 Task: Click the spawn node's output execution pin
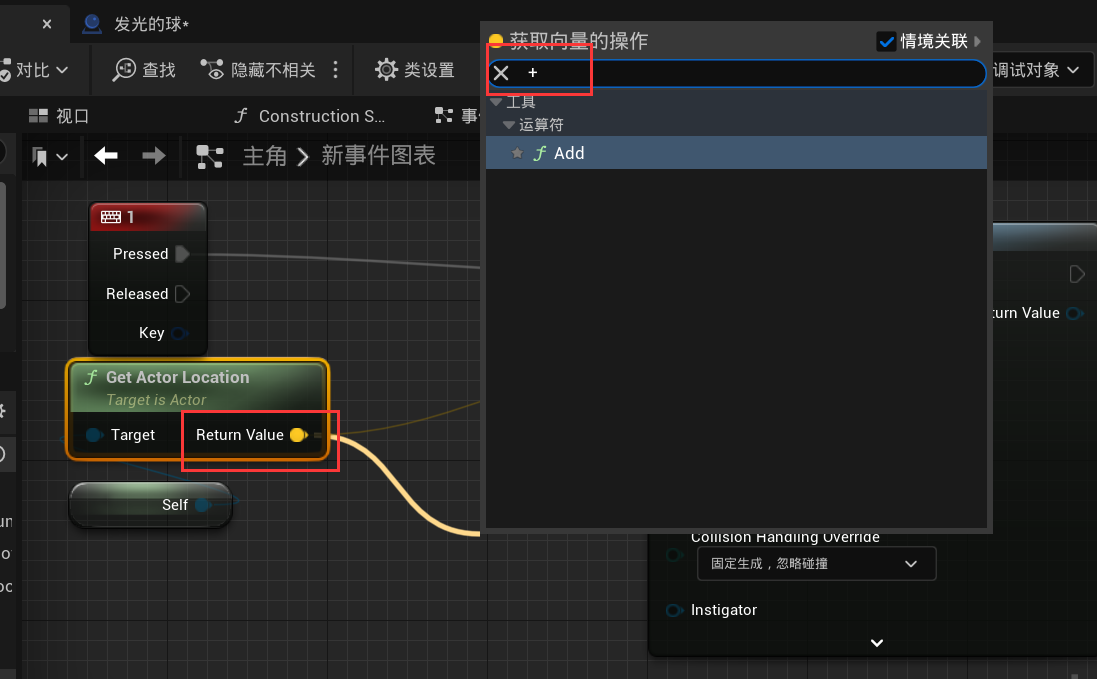(x=1077, y=274)
